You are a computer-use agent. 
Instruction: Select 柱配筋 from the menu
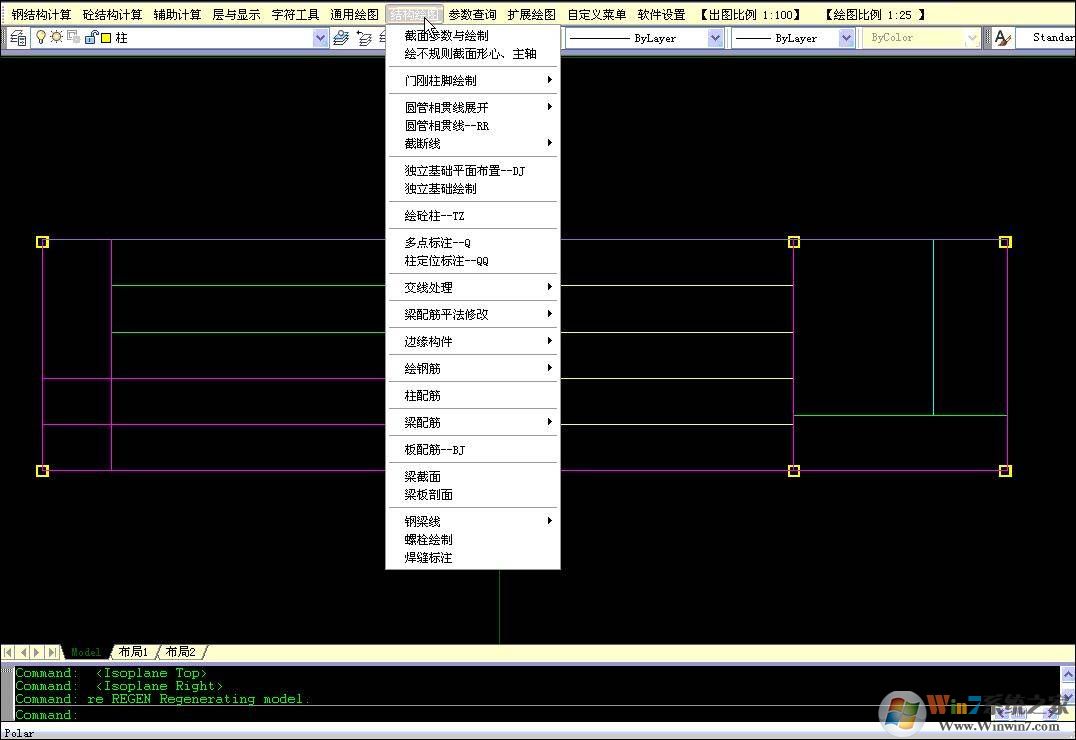click(422, 395)
